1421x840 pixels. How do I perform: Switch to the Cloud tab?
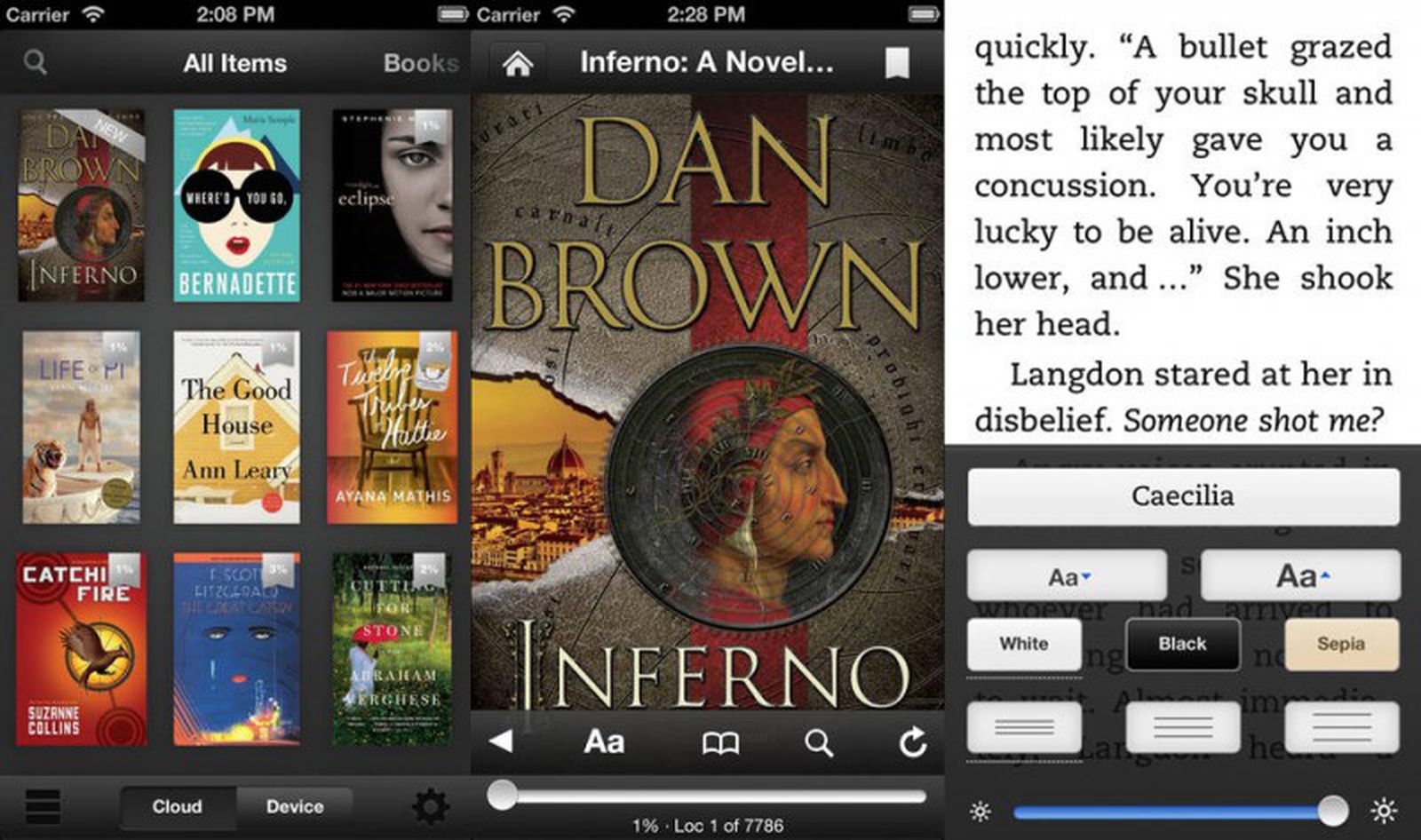point(178,806)
